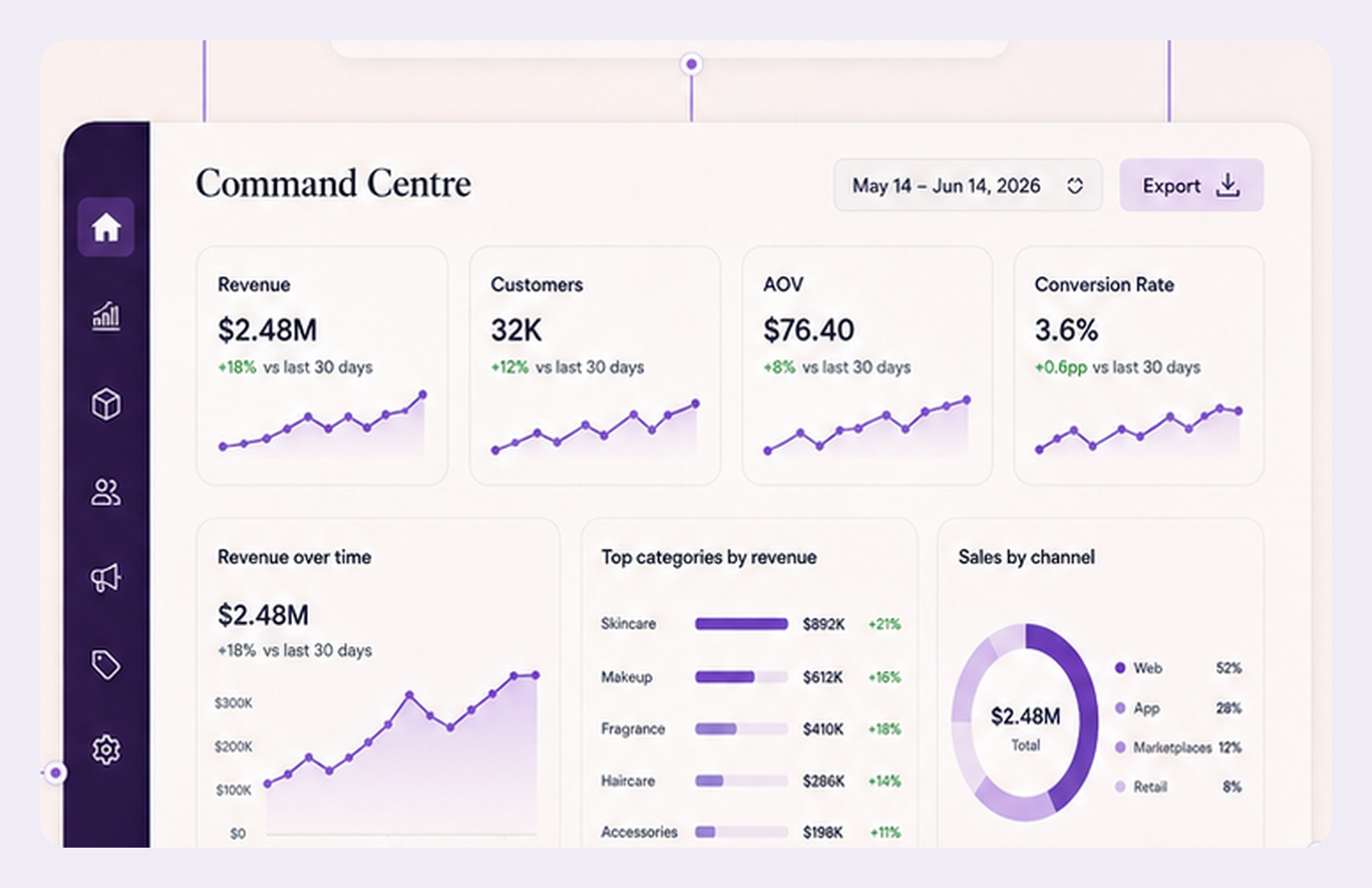Click the Makeup revenue bar
This screenshot has width=1372, height=888.
tap(742, 676)
